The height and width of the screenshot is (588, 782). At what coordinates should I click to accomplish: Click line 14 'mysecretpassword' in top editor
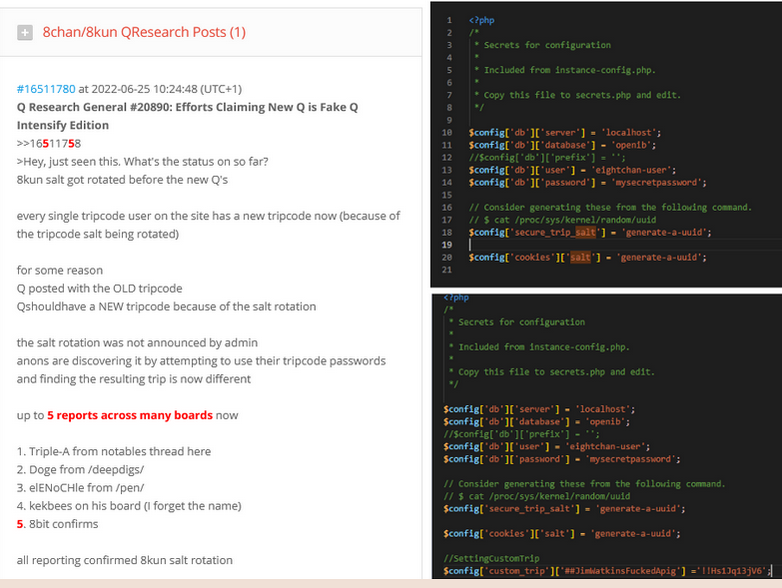587,183
